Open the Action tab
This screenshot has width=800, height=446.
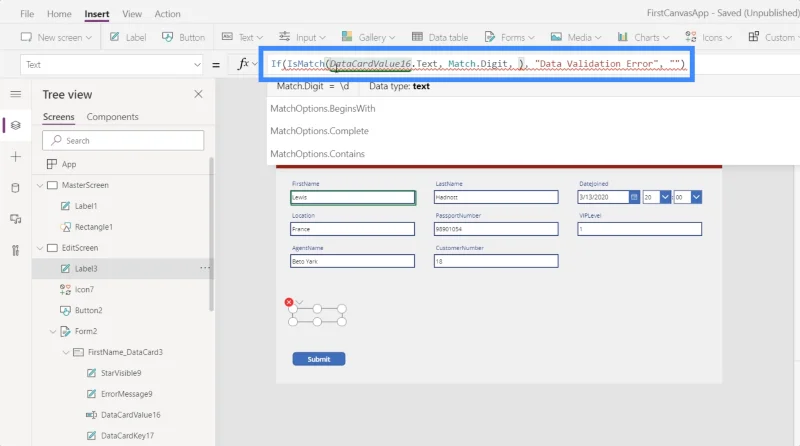[x=167, y=14]
